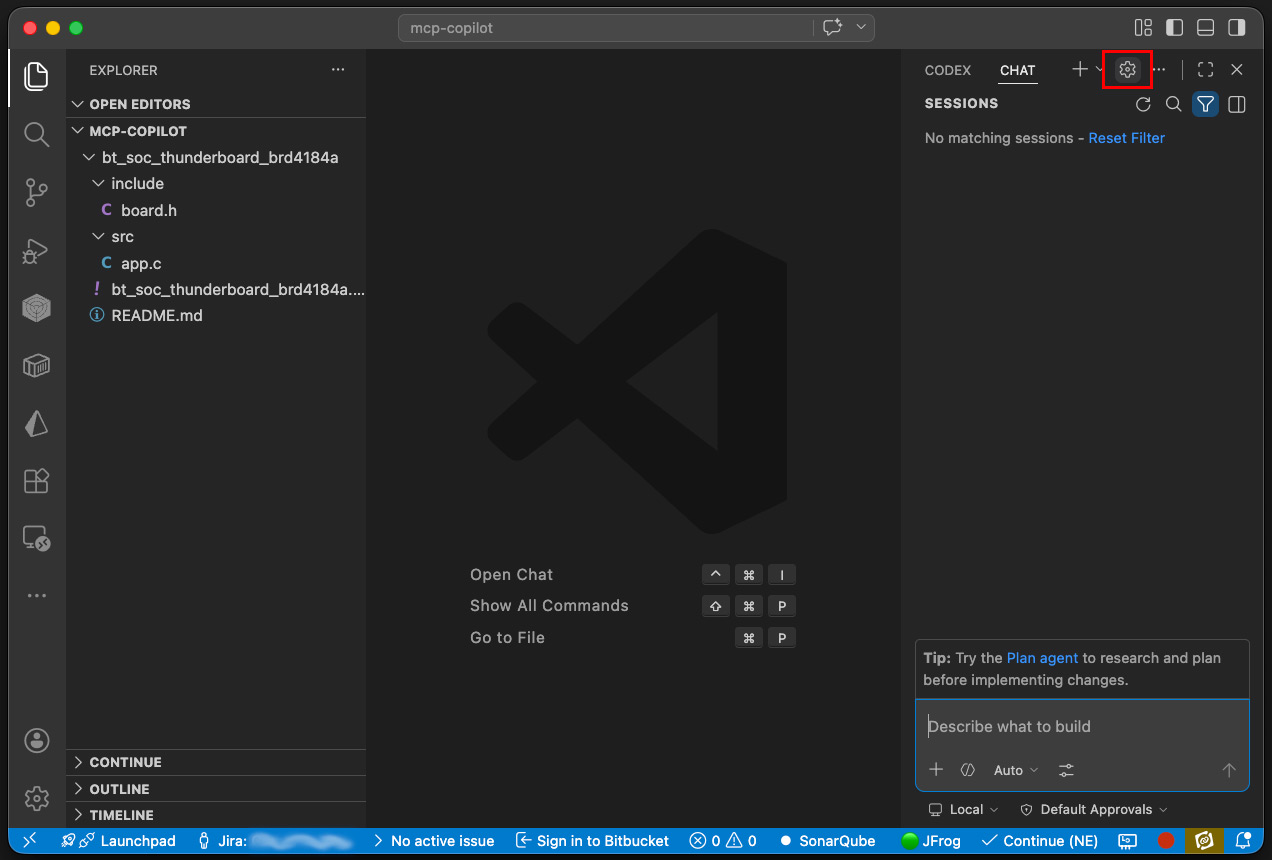Open the Search view in activity bar
This screenshot has width=1272, height=860.
point(37,135)
